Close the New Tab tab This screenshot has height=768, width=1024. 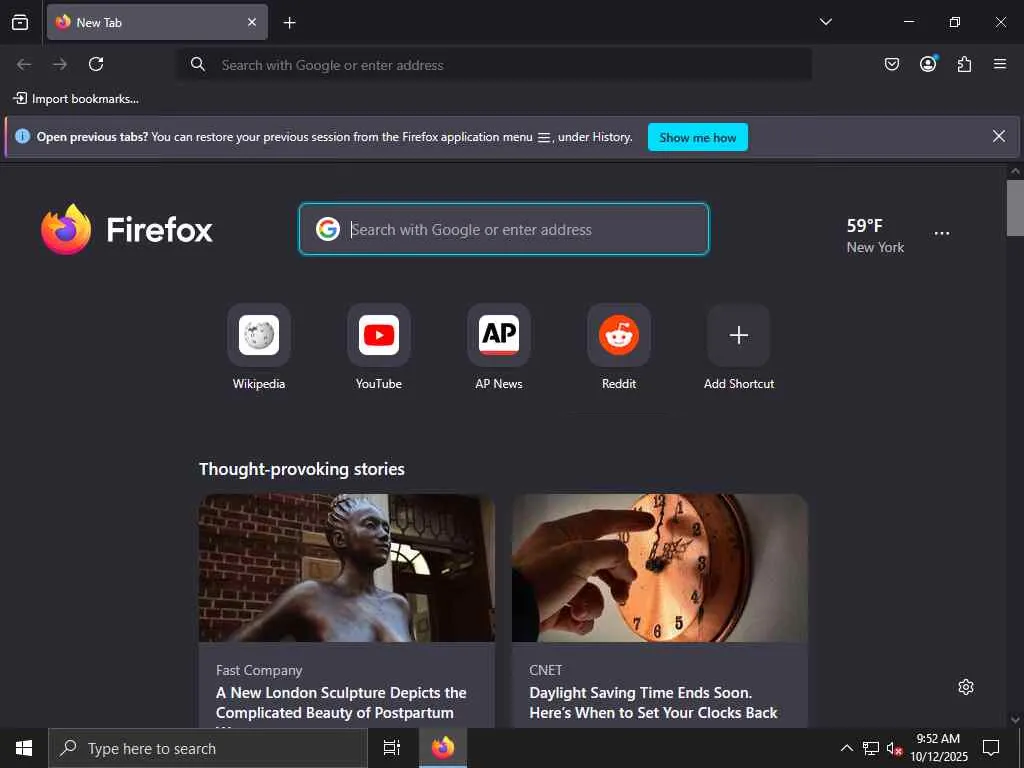[252, 22]
